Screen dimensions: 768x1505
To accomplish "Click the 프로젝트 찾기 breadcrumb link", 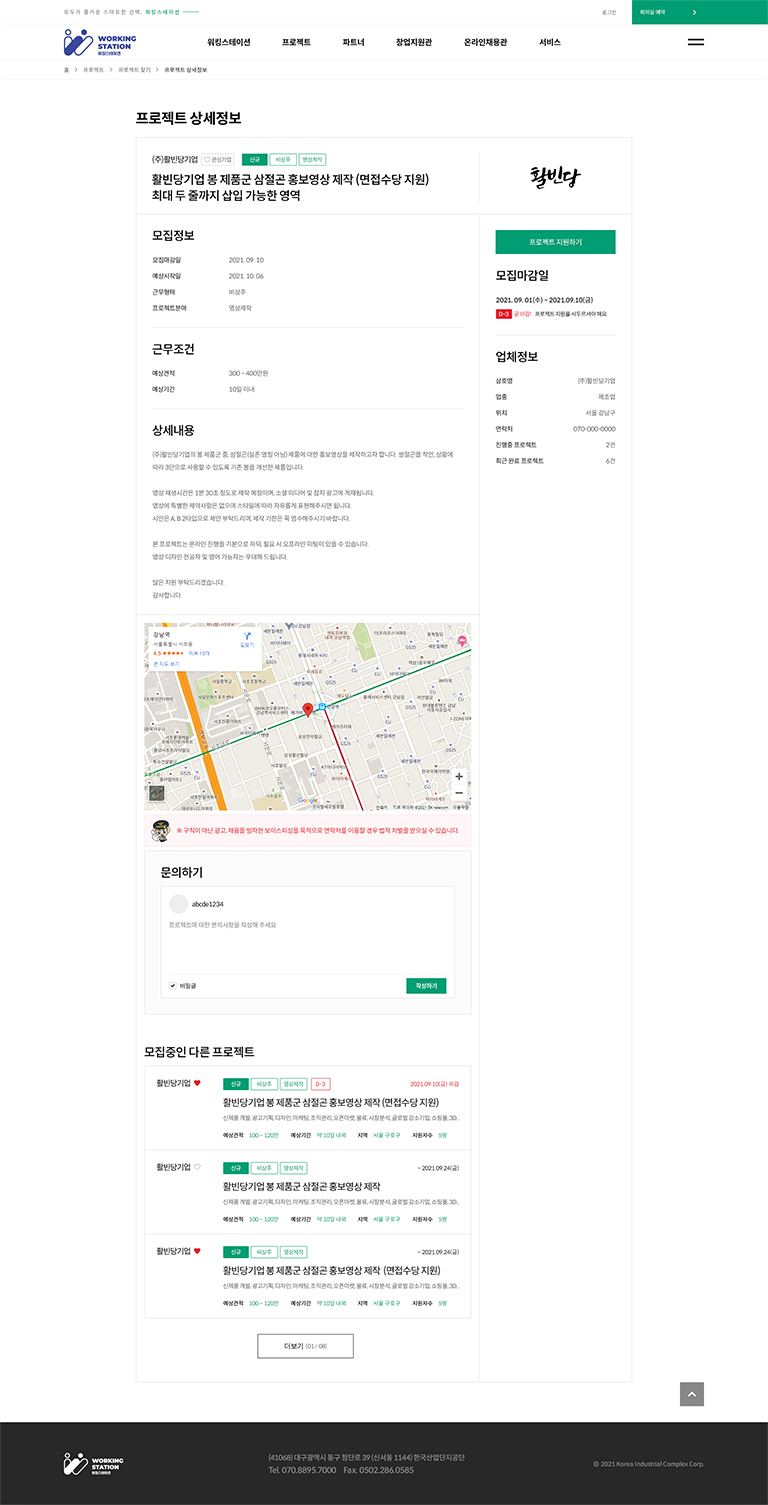I will [x=134, y=70].
